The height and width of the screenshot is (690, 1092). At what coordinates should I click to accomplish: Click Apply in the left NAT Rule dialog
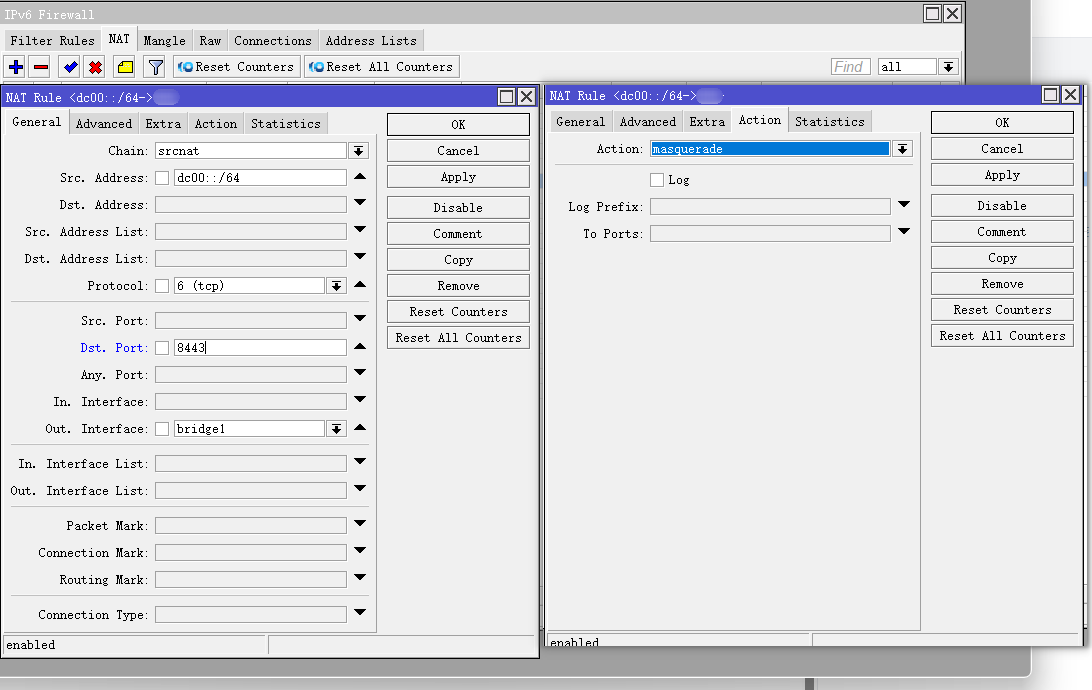tap(458, 177)
